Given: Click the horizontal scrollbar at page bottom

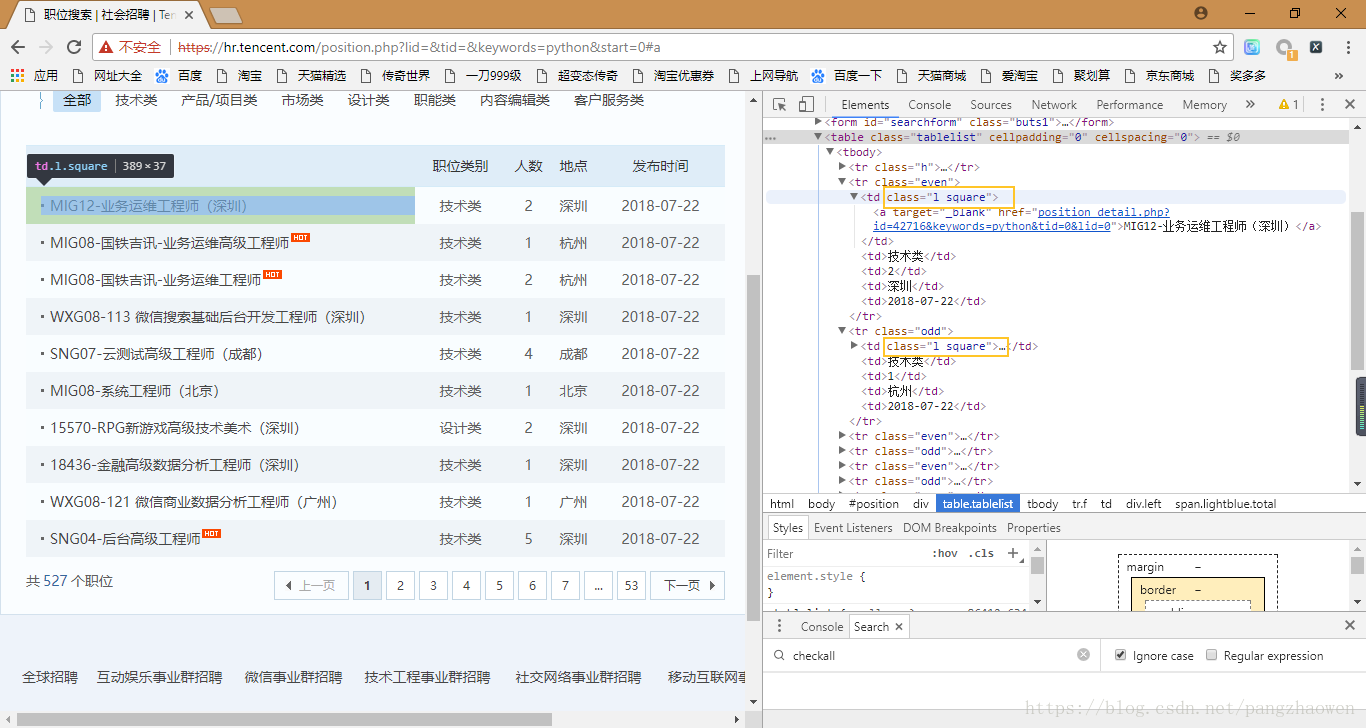Looking at the screenshot, I should click(284, 719).
